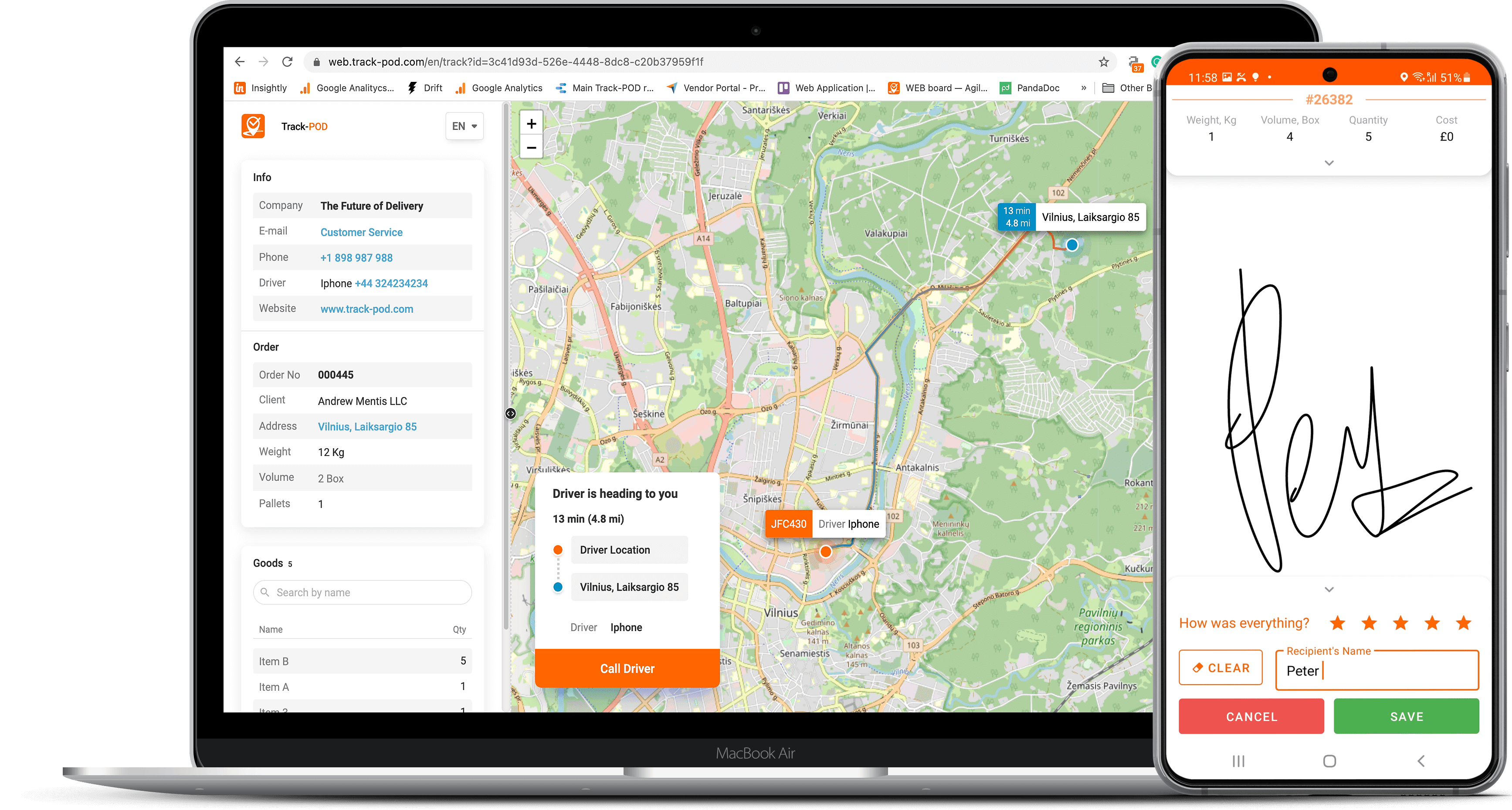Viewport: 1512px width, 810px height.
Task: Click the Recipient's Name field showing Peter
Action: (x=1377, y=671)
